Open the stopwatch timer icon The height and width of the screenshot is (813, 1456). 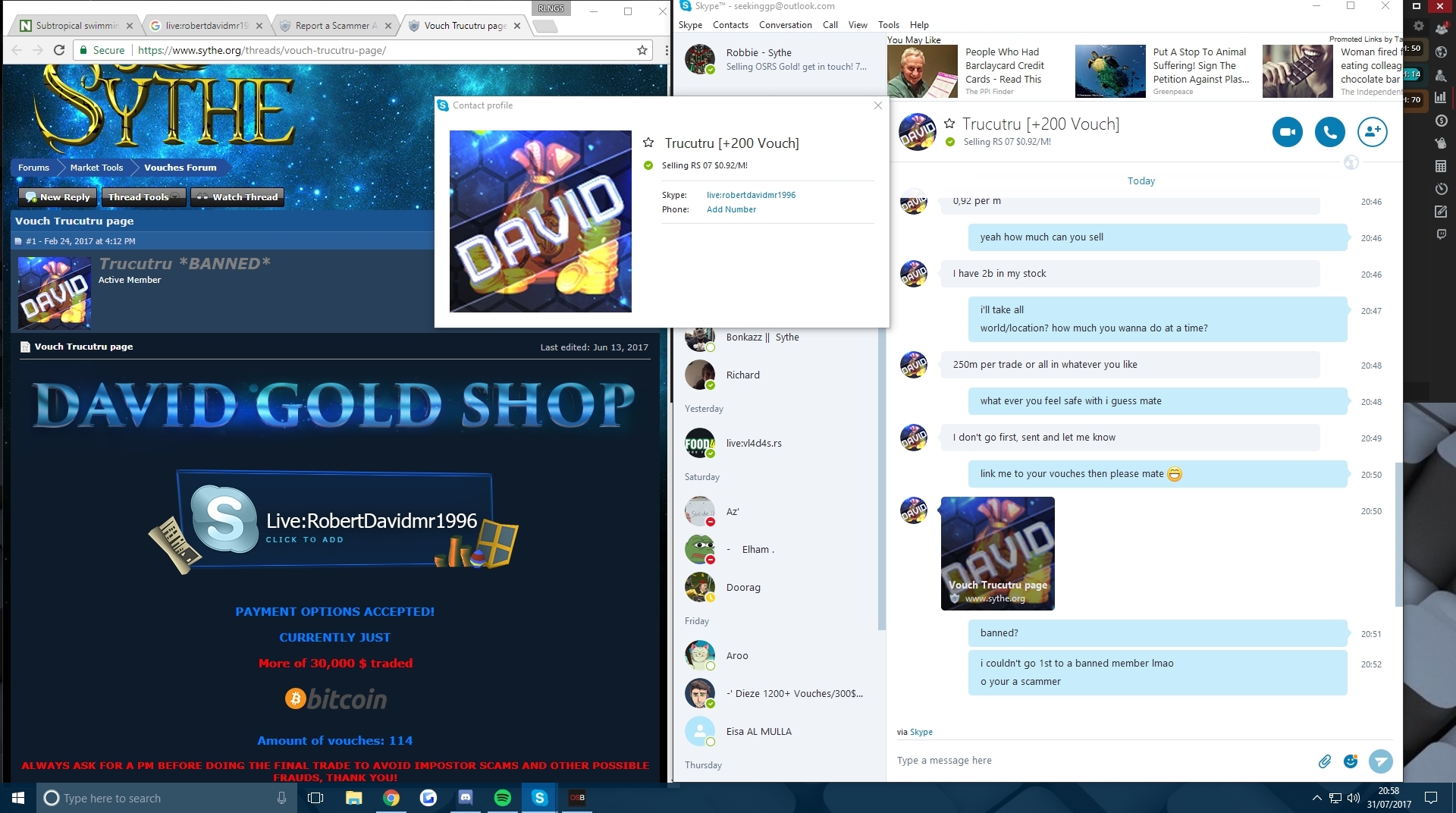[x=1441, y=188]
